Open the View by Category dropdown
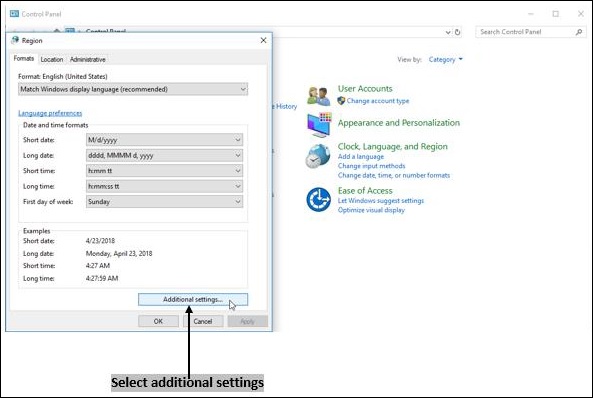Screen dimensions: 593x398 (x=446, y=59)
